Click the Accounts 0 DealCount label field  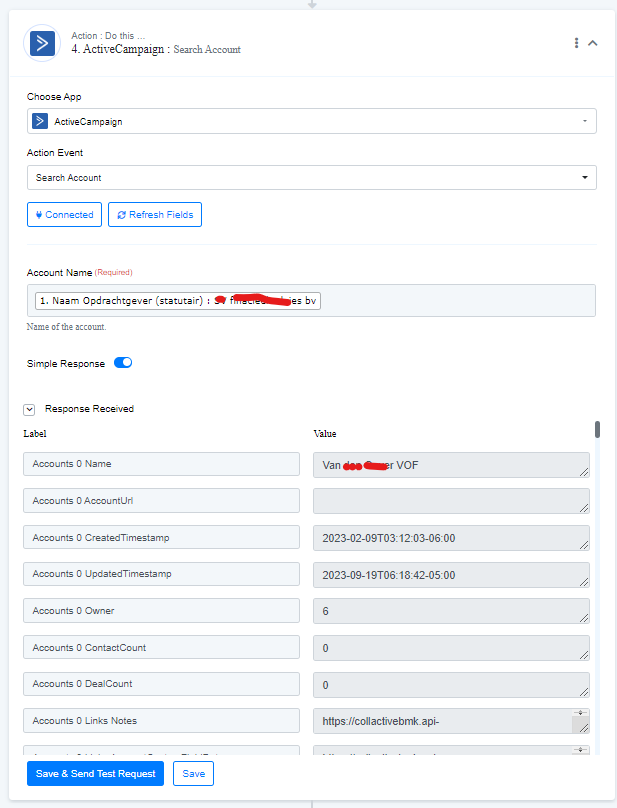(161, 684)
